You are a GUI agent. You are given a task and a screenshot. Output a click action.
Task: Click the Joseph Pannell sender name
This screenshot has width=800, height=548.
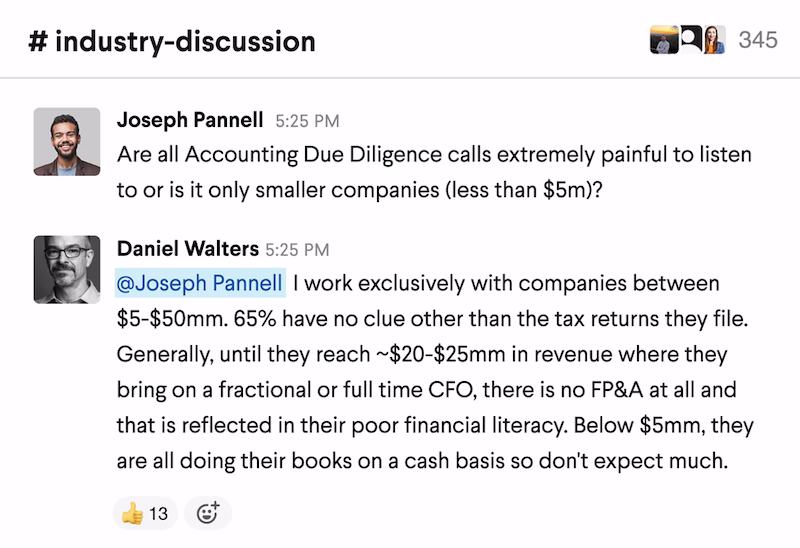[190, 121]
